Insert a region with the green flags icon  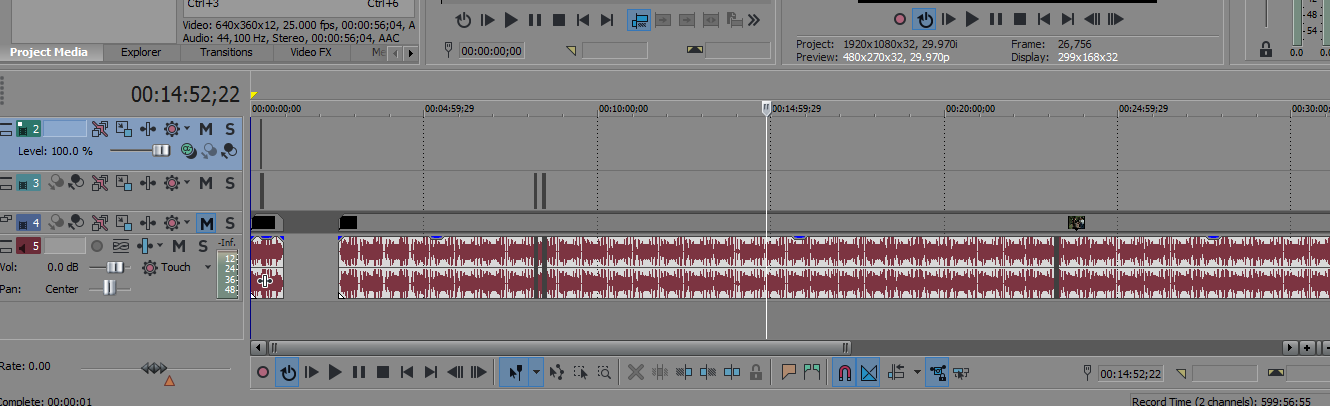[812, 373]
